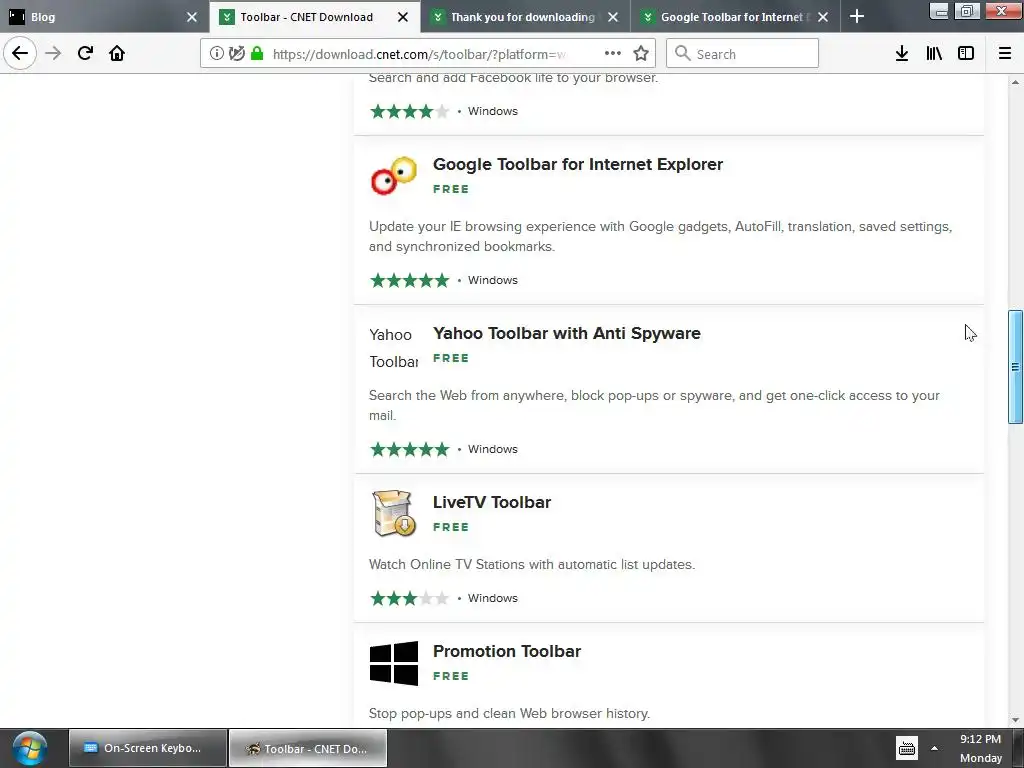Select the Toolbar - CNET Download tab
This screenshot has width=1024, height=768.
315,17
